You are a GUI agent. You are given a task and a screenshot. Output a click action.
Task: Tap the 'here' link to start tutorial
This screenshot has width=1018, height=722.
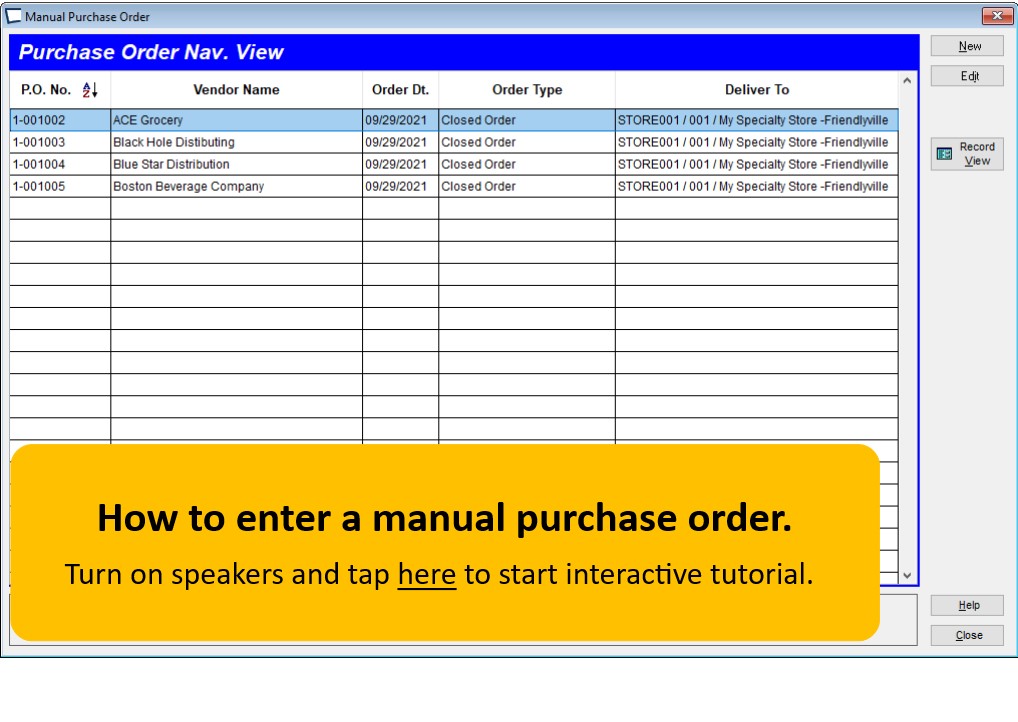pyautogui.click(x=427, y=575)
